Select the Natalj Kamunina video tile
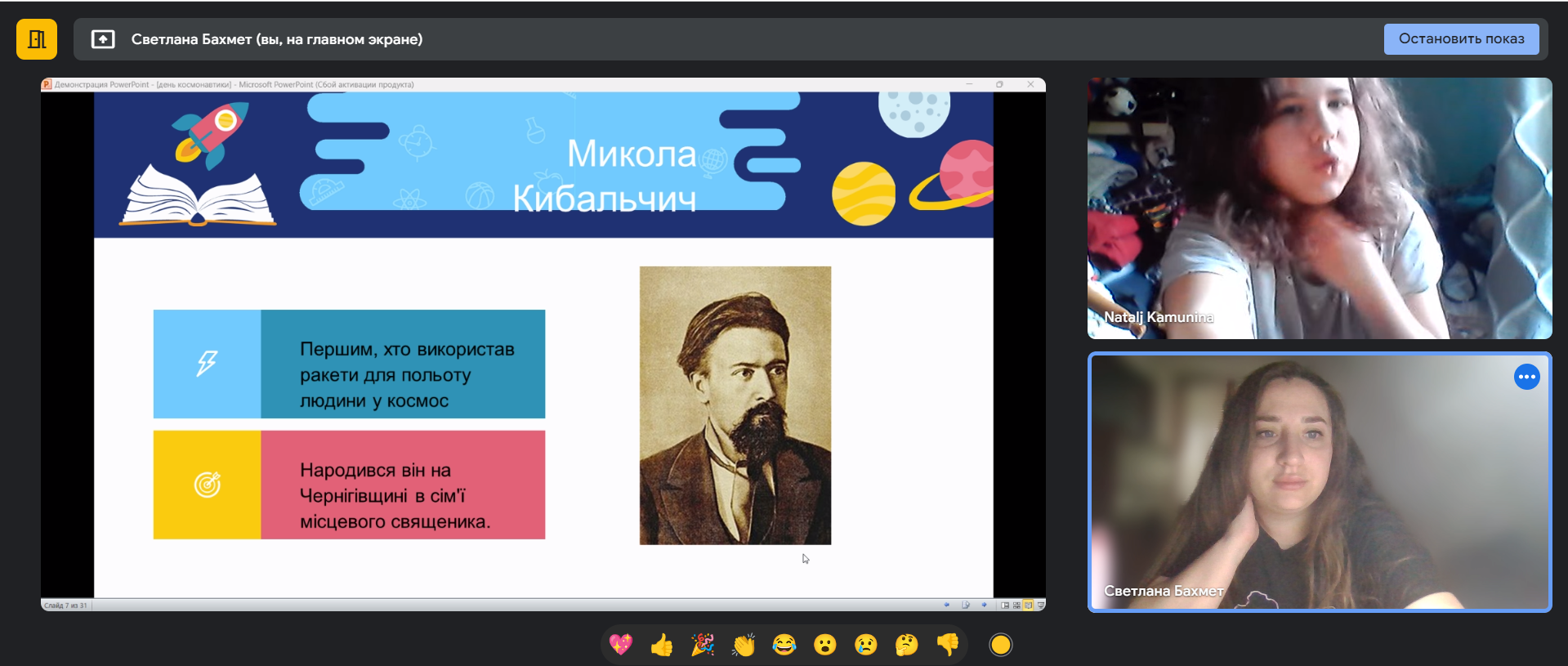 1319,208
